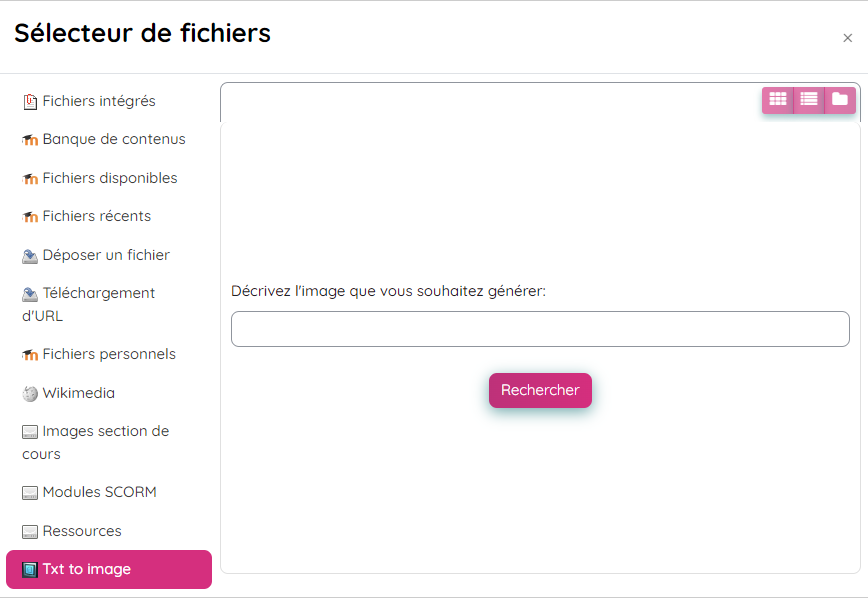868x598 pixels.
Task: Click the Txt to image repository icon
Action: coord(30,570)
